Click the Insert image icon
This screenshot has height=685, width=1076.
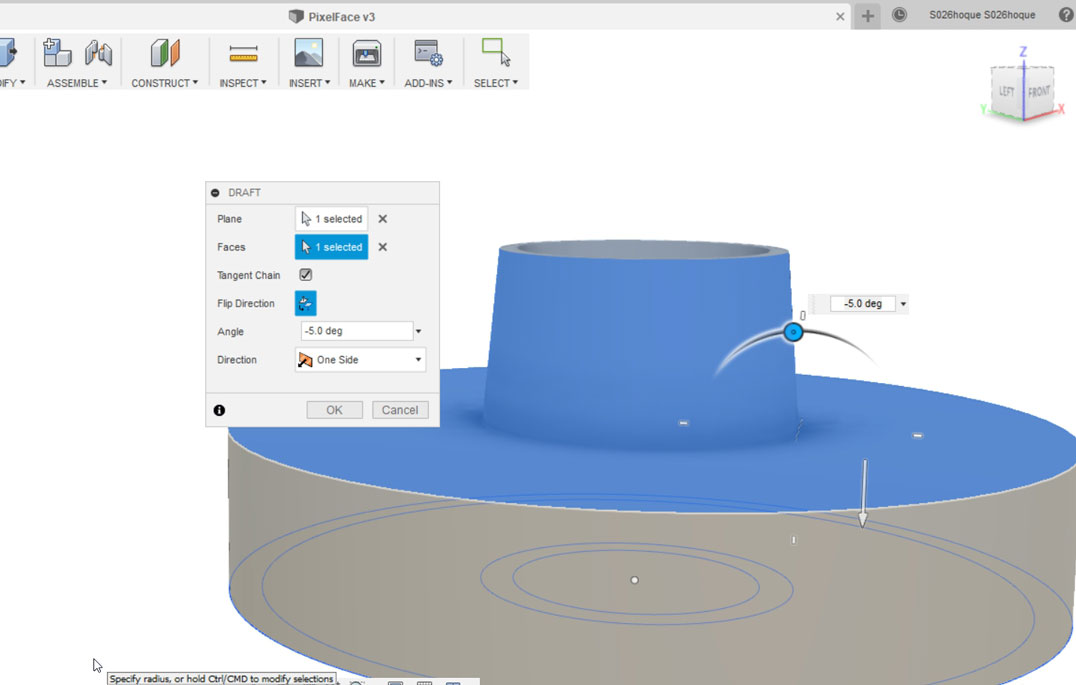click(x=309, y=53)
